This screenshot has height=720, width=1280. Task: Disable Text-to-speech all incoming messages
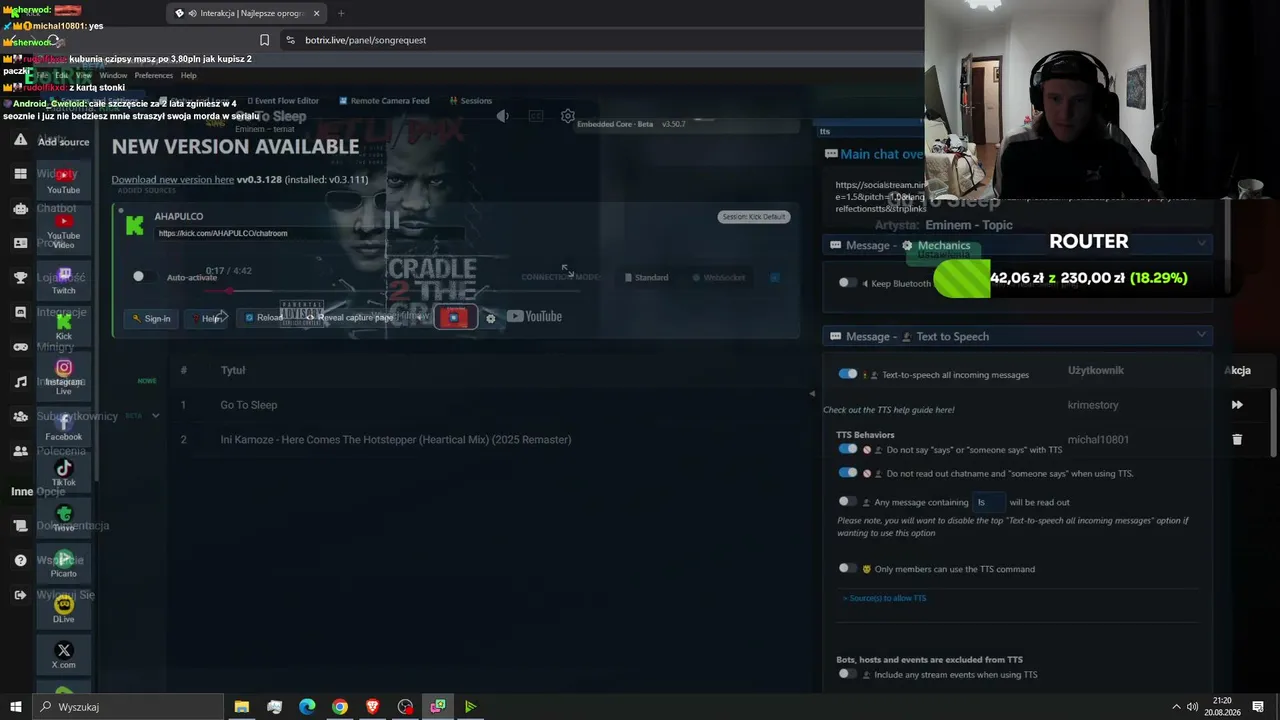(848, 374)
